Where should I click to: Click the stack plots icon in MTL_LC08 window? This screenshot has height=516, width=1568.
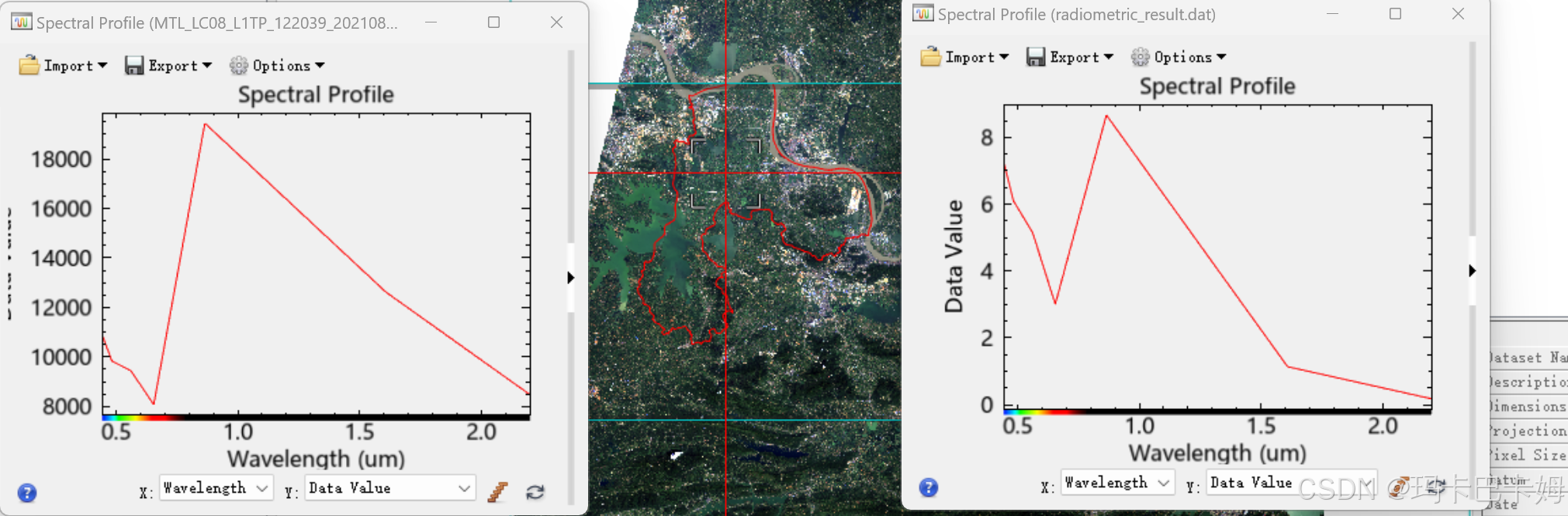497,492
